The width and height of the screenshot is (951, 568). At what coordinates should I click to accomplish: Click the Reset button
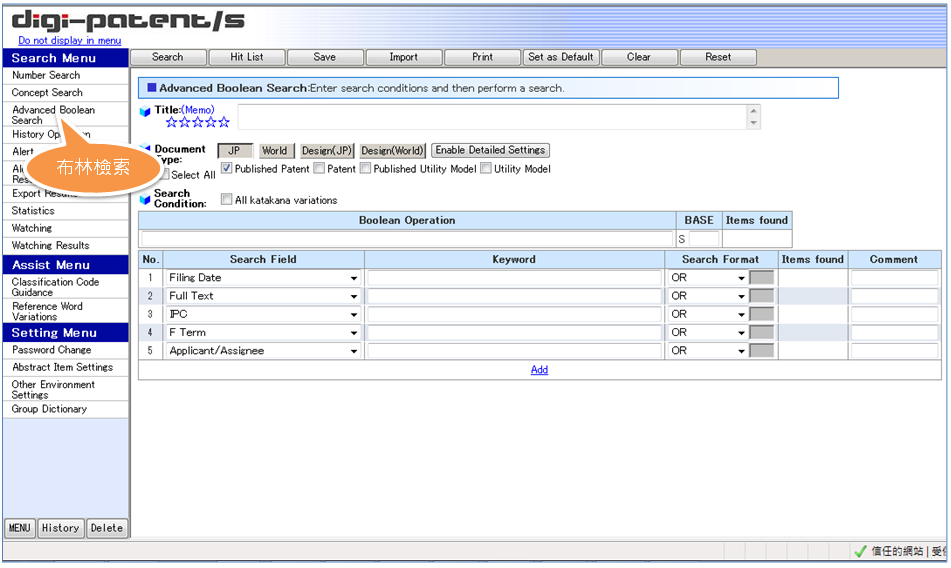718,57
